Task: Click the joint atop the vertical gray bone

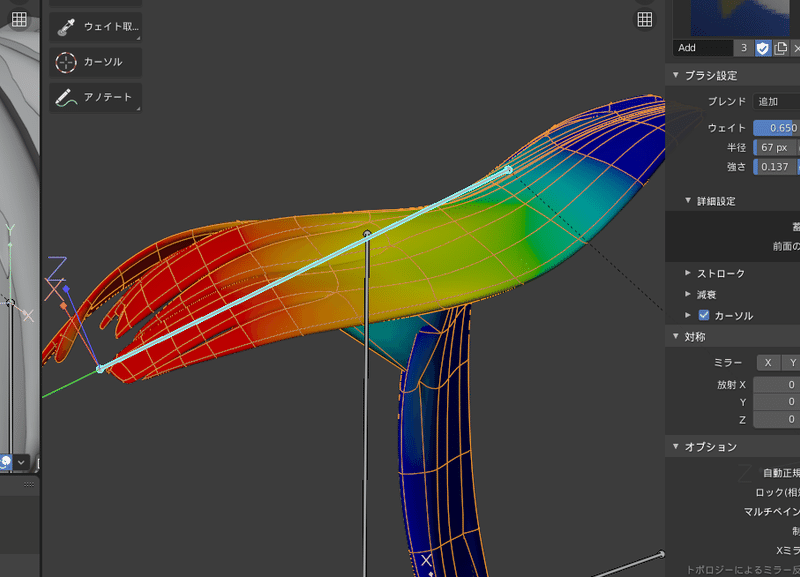Action: [x=367, y=234]
